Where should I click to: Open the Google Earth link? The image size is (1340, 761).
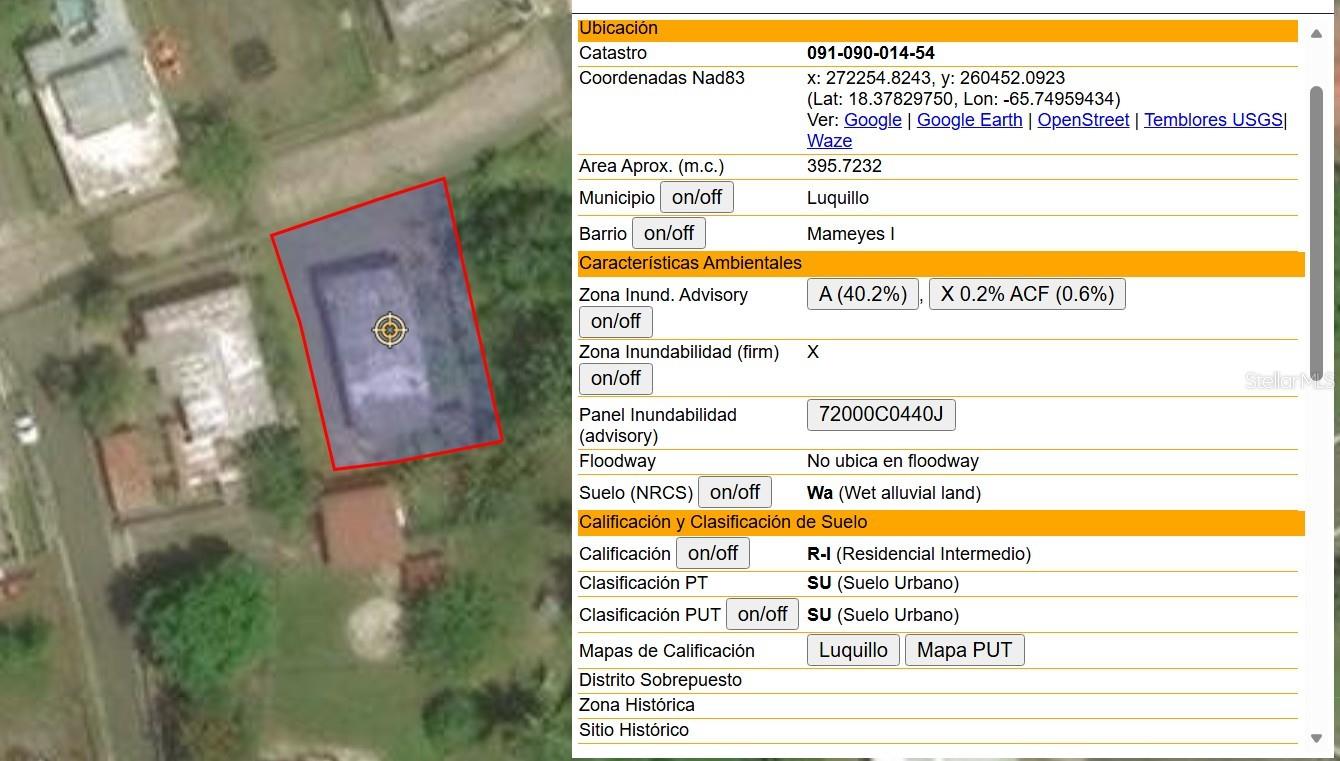point(969,120)
